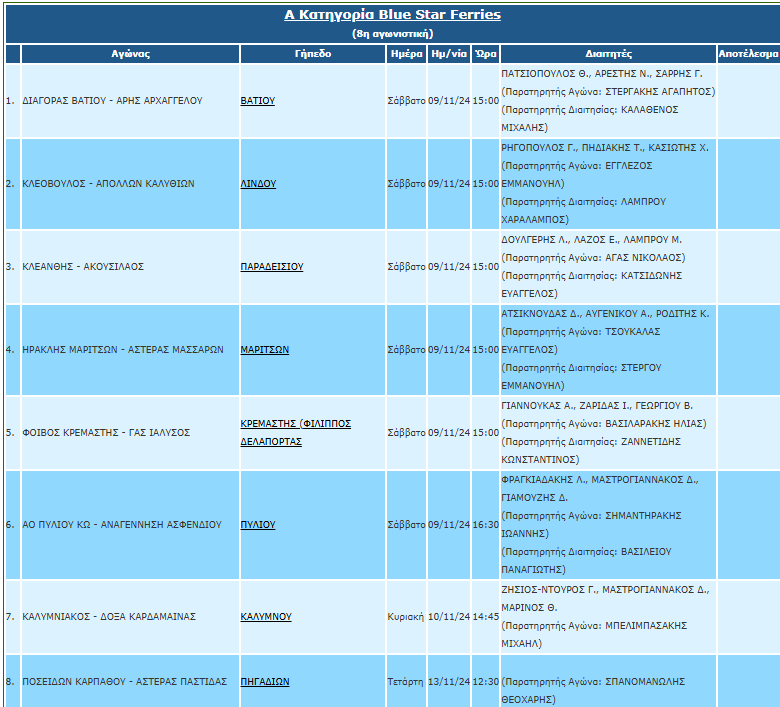Click time 12:30 in ΠΟΣΕΙΔΩΝ ΚΑΡΠΑΘΟΥ row

(486, 682)
